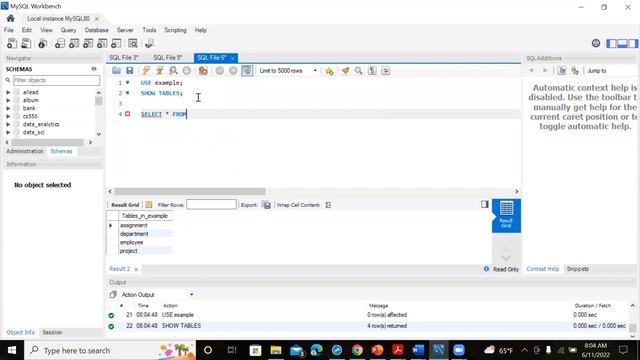Toggle invisible characters display icon
This screenshot has width=640, height=360.
372,71
